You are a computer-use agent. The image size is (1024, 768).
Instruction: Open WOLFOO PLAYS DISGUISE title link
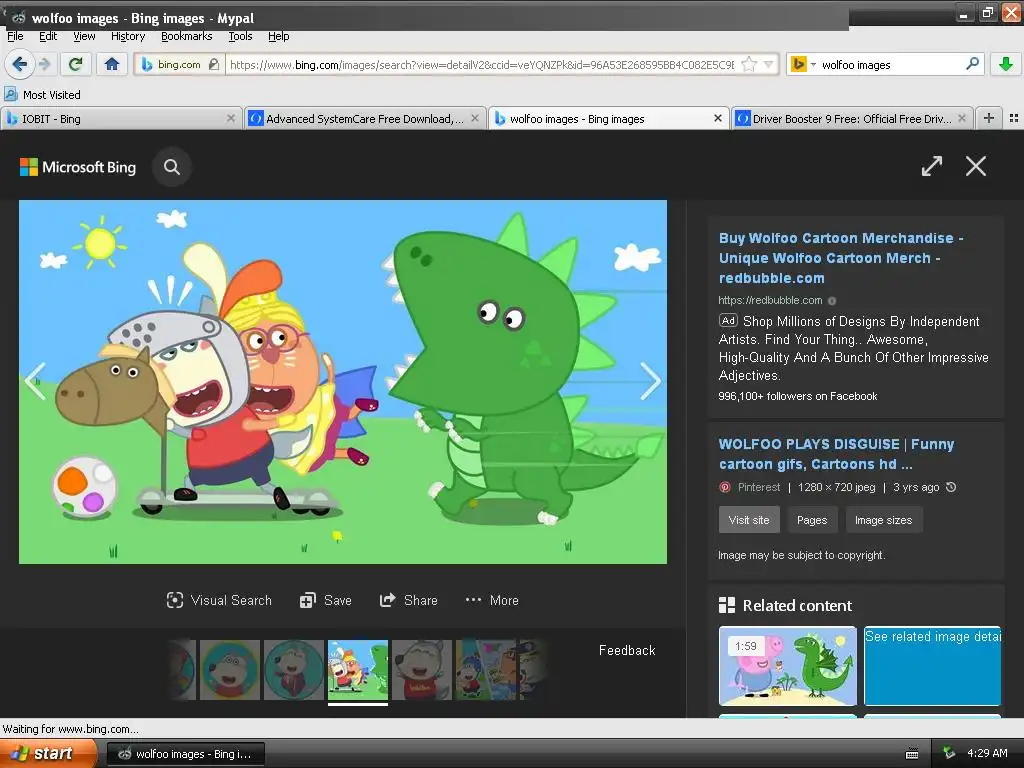(837, 454)
